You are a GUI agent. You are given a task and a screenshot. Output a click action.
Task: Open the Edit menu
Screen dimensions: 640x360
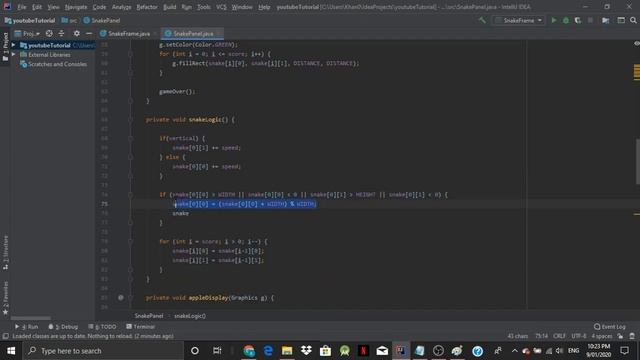(37, 7)
